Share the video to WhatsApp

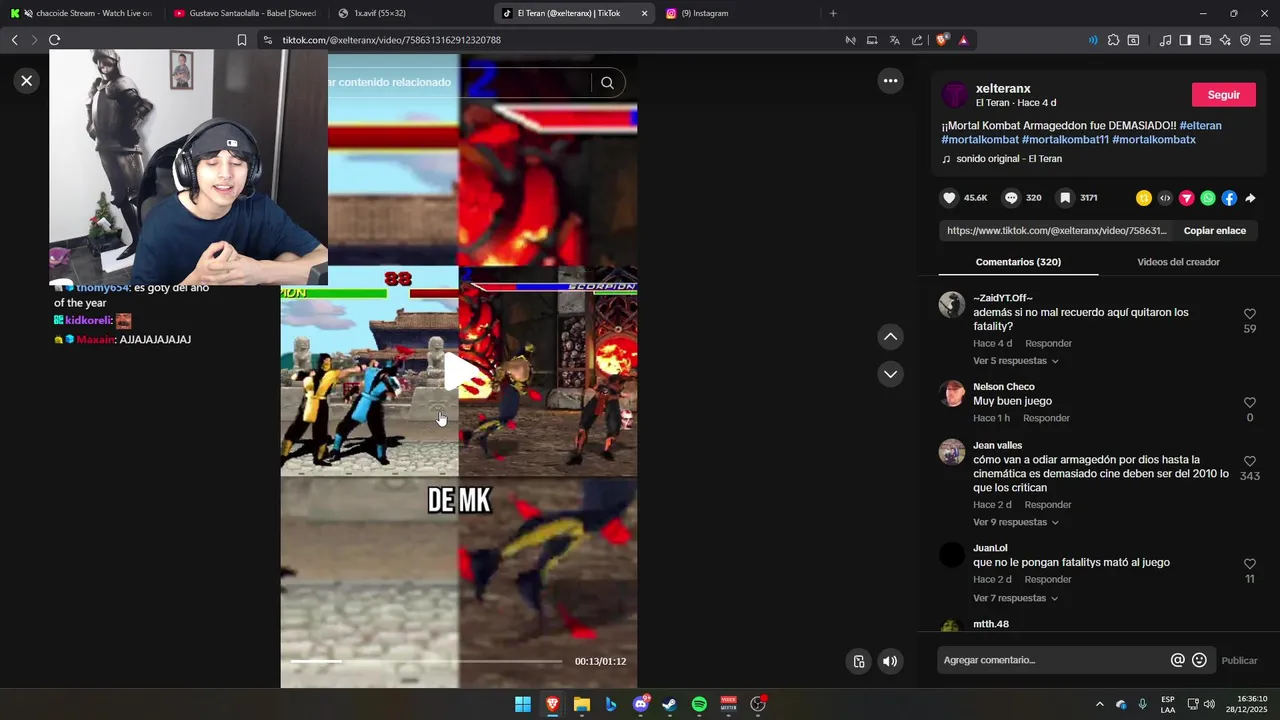[1208, 198]
